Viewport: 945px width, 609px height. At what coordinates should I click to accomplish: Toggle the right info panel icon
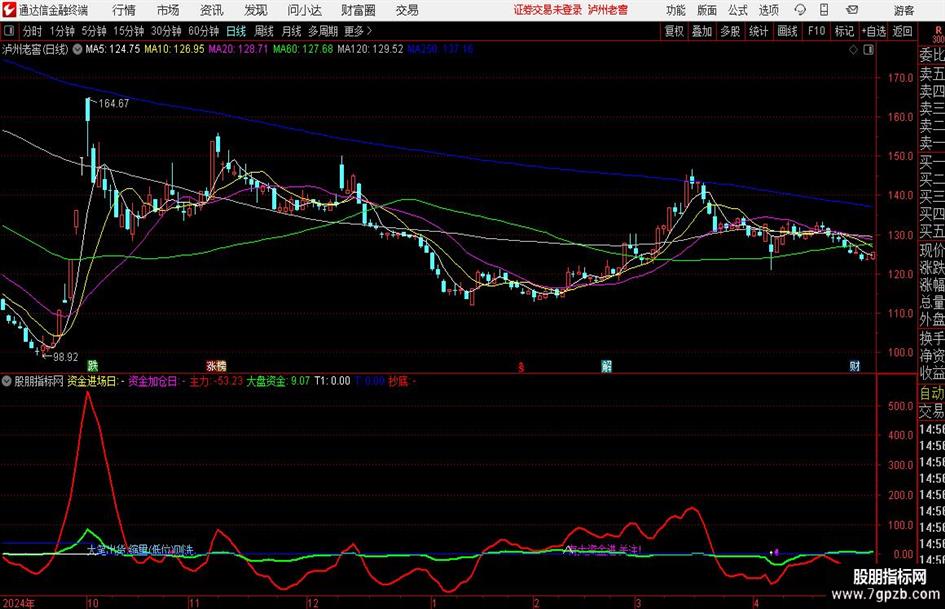coord(868,50)
